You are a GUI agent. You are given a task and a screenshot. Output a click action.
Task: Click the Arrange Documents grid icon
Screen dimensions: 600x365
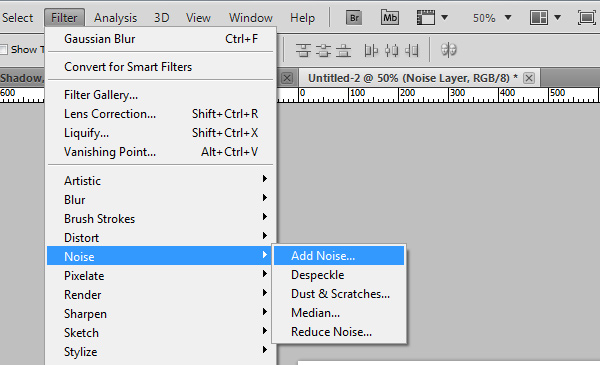coord(539,18)
